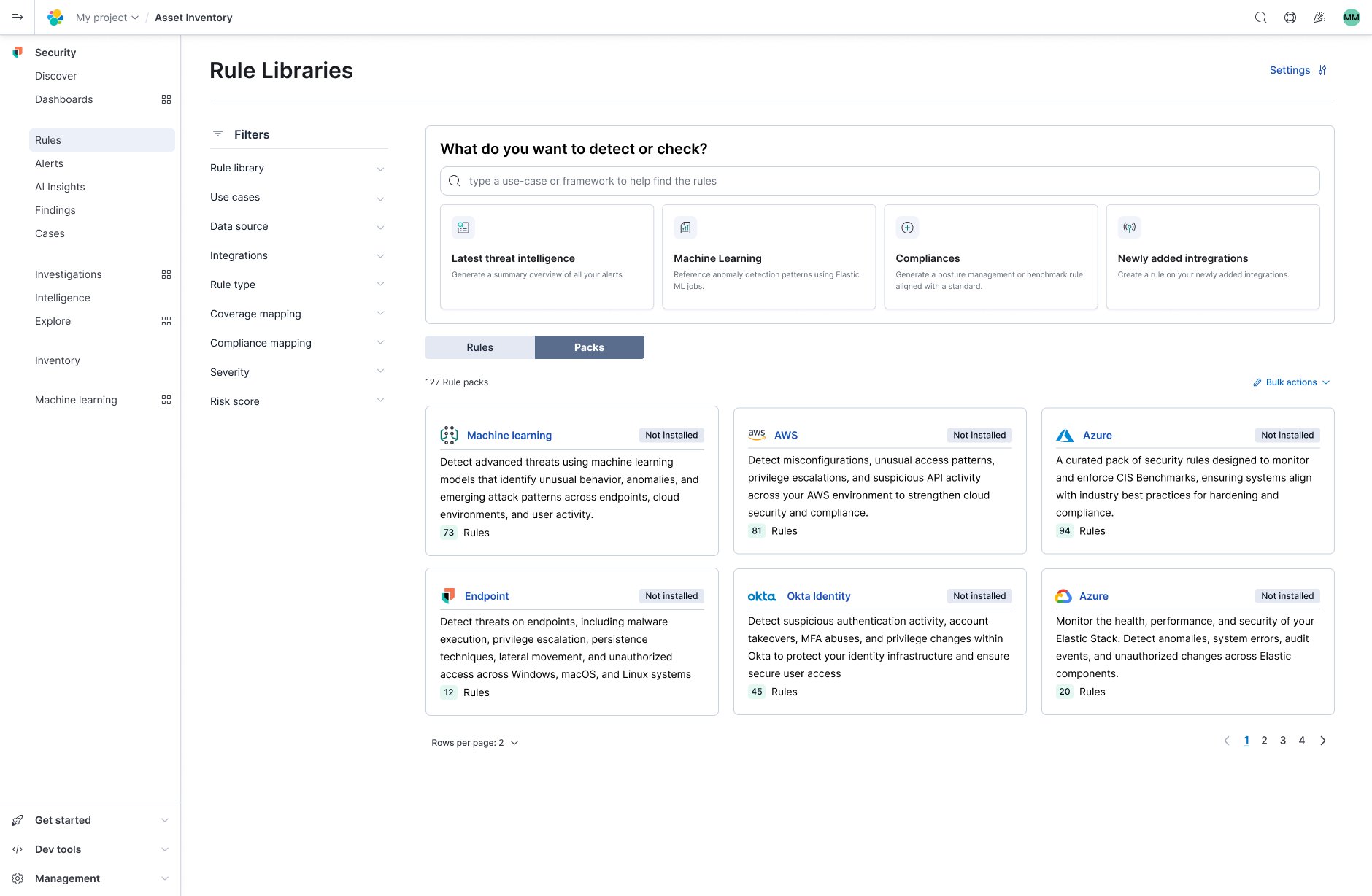Image resolution: width=1372 pixels, height=896 pixels.
Task: Open the Bulk actions dropdown
Action: (1292, 382)
